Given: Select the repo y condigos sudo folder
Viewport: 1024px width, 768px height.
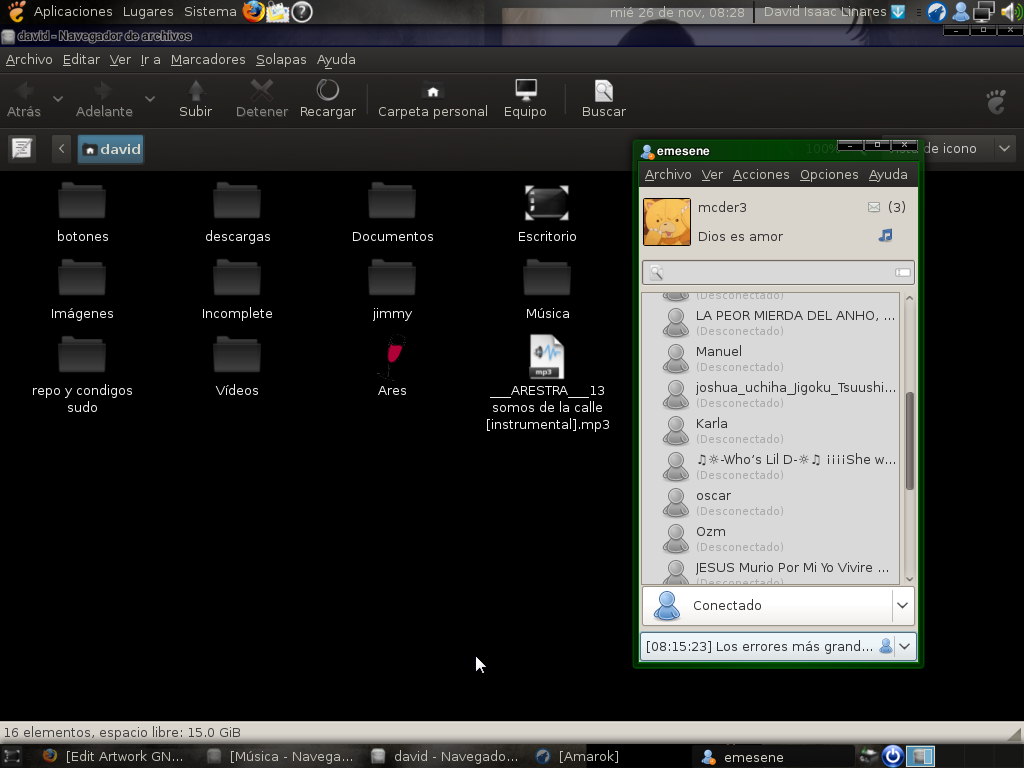Looking at the screenshot, I should pos(82,376).
